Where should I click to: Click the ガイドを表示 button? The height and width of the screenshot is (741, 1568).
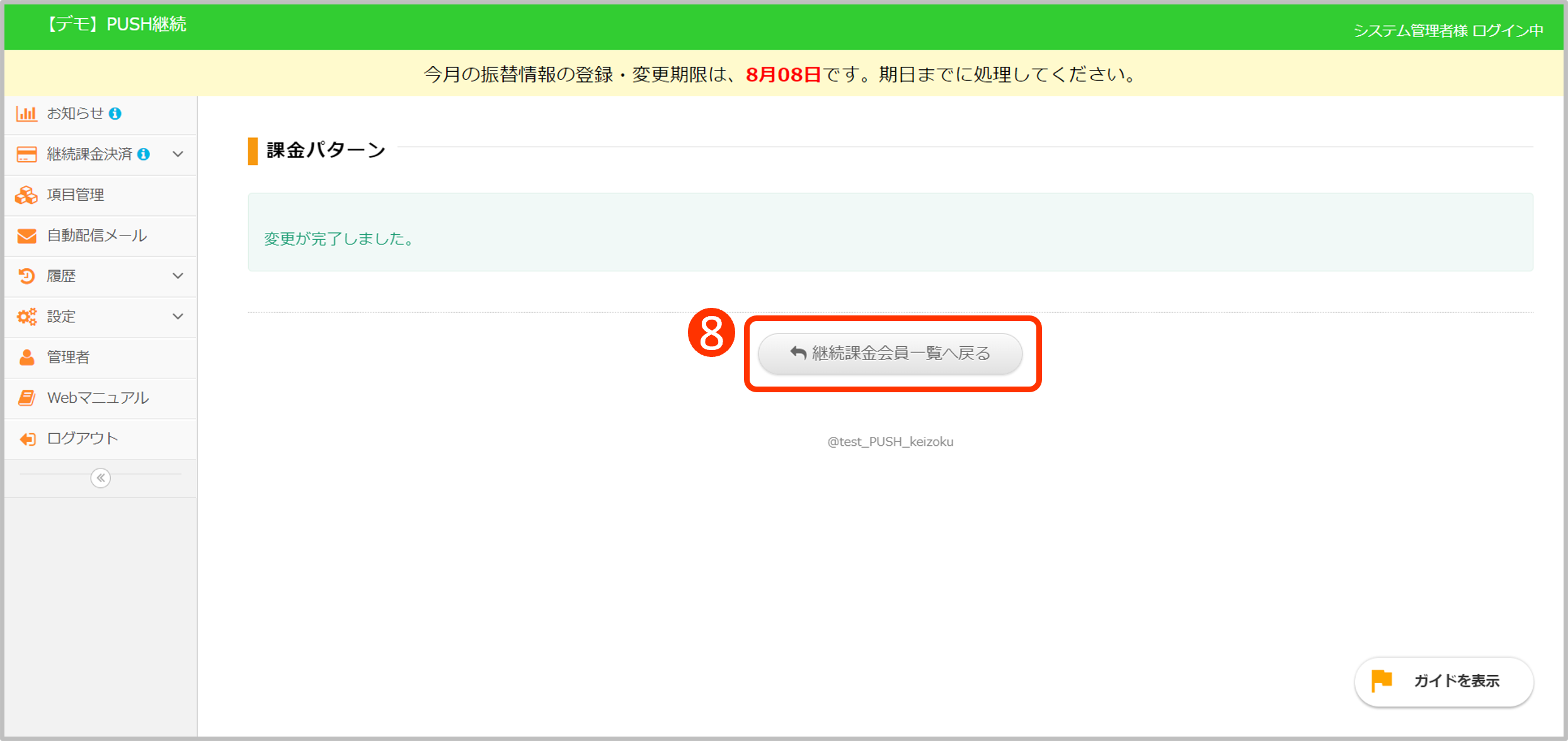[1443, 681]
